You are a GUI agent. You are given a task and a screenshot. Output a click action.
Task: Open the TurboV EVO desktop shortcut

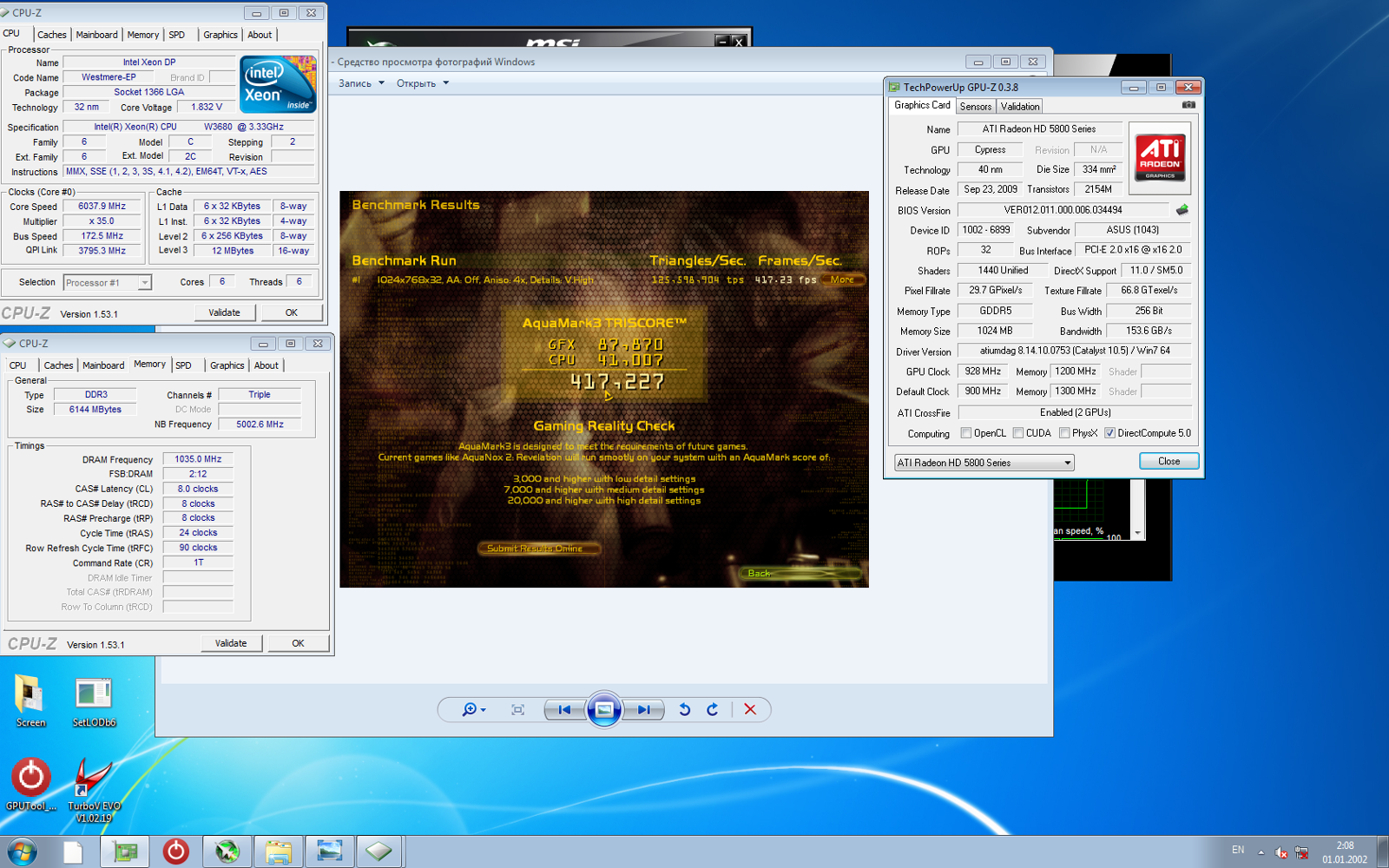click(94, 789)
